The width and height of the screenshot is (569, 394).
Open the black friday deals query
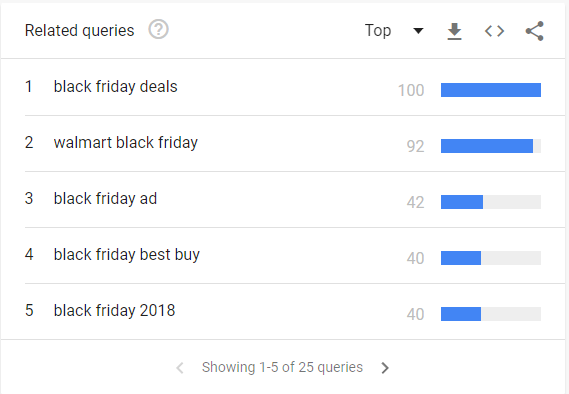[x=115, y=87]
